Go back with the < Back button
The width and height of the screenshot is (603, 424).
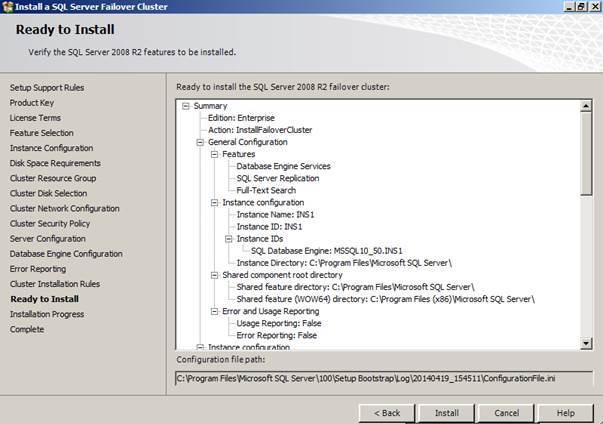pyautogui.click(x=387, y=413)
